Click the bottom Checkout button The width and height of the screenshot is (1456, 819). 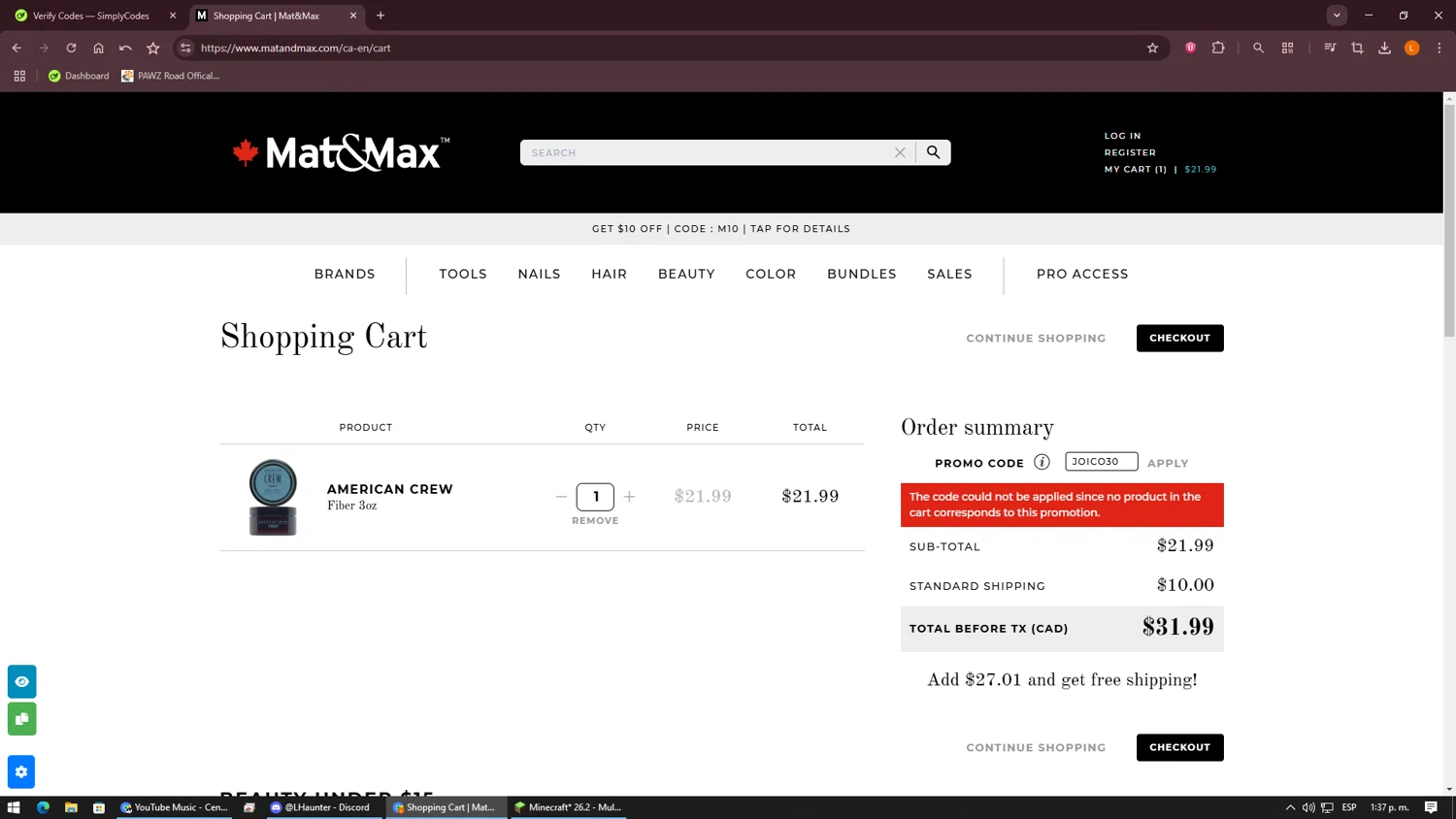(1179, 747)
